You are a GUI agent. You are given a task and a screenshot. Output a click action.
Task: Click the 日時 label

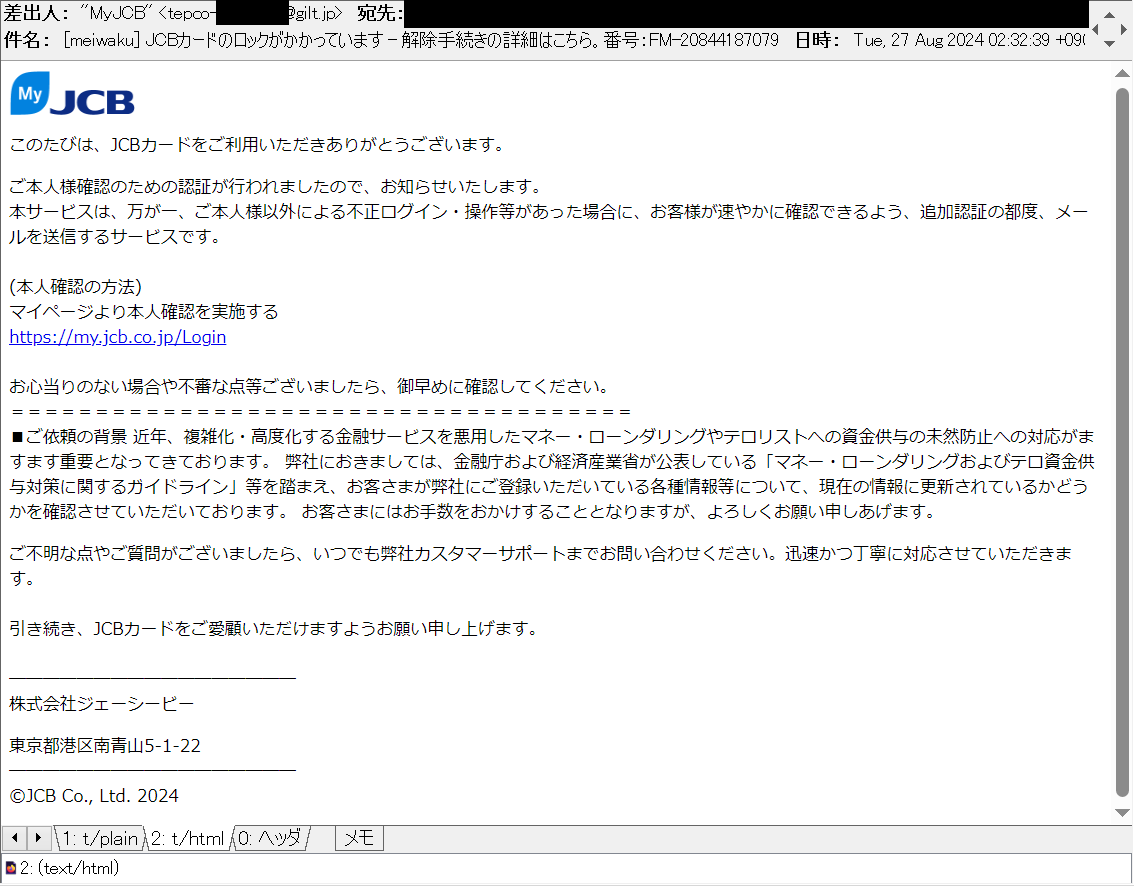(x=817, y=40)
